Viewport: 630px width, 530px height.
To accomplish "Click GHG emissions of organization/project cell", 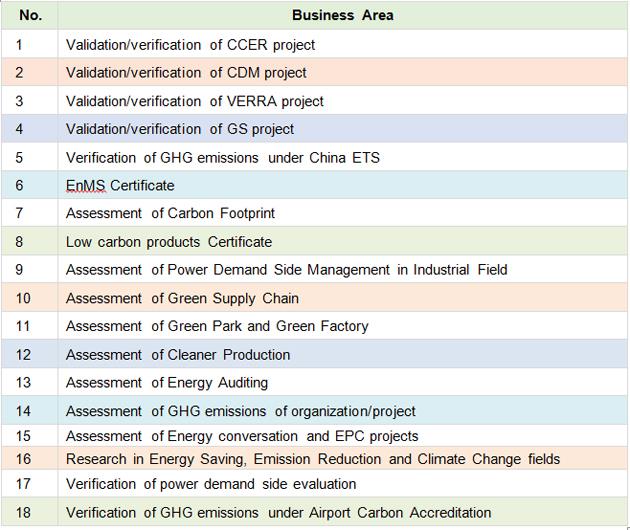I will pos(240,411).
